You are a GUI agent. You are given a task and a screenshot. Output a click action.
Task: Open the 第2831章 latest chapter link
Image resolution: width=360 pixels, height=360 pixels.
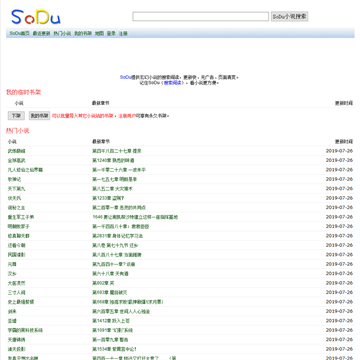click(118, 236)
